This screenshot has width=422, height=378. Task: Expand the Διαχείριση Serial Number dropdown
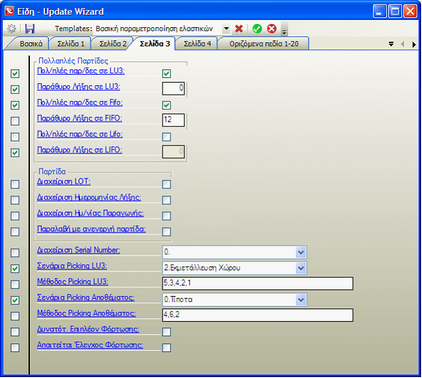tap(301, 252)
